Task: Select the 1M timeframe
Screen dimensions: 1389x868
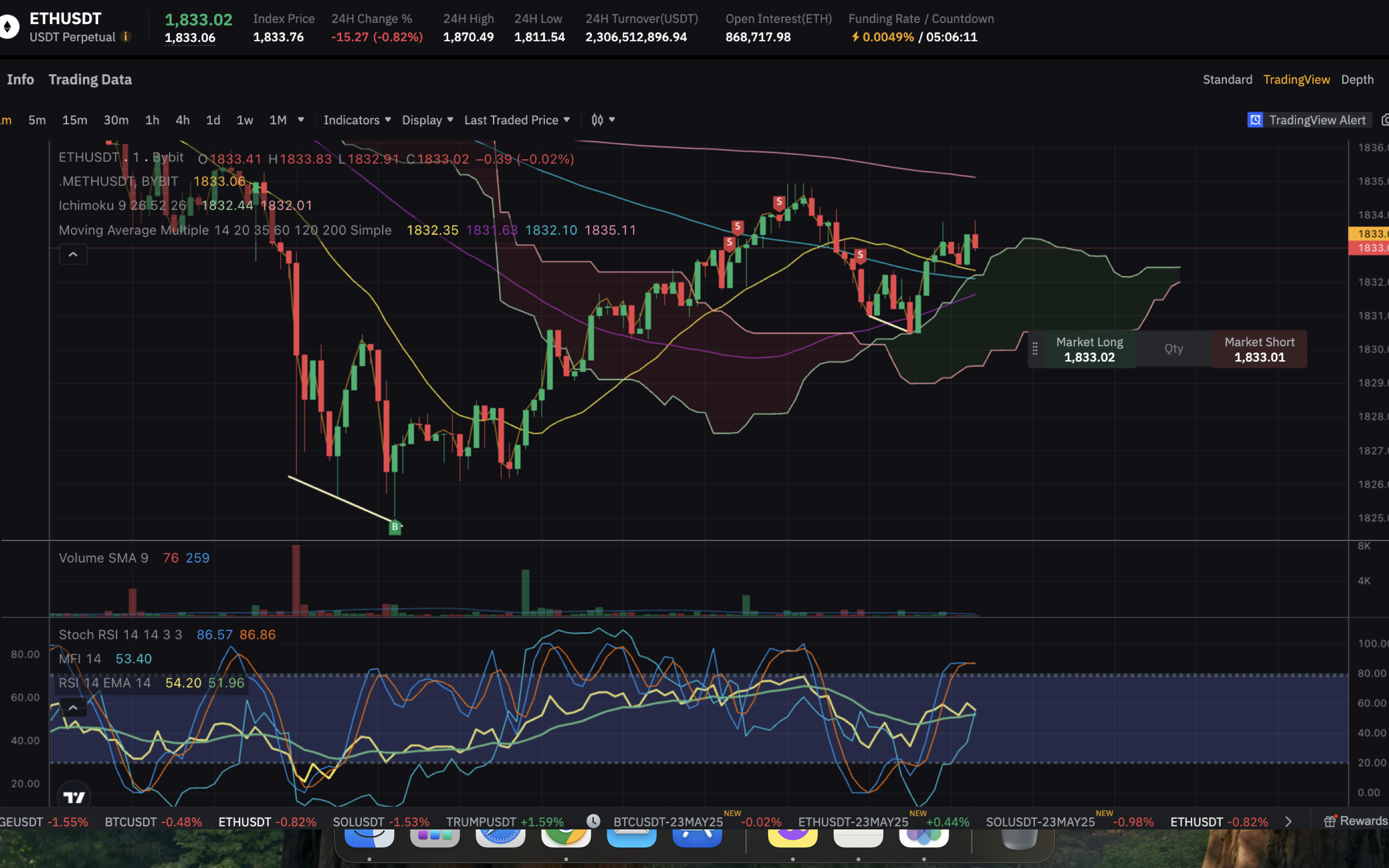Action: 278,120
